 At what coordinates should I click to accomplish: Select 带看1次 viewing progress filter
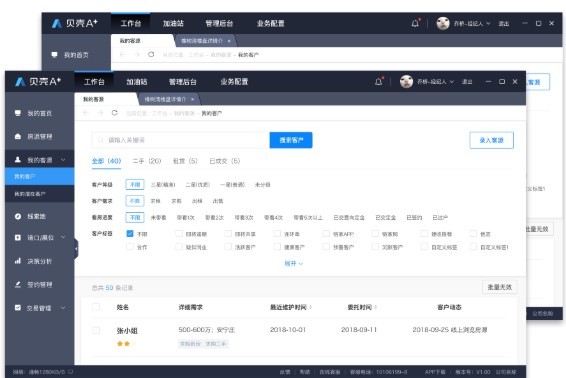pos(186,217)
